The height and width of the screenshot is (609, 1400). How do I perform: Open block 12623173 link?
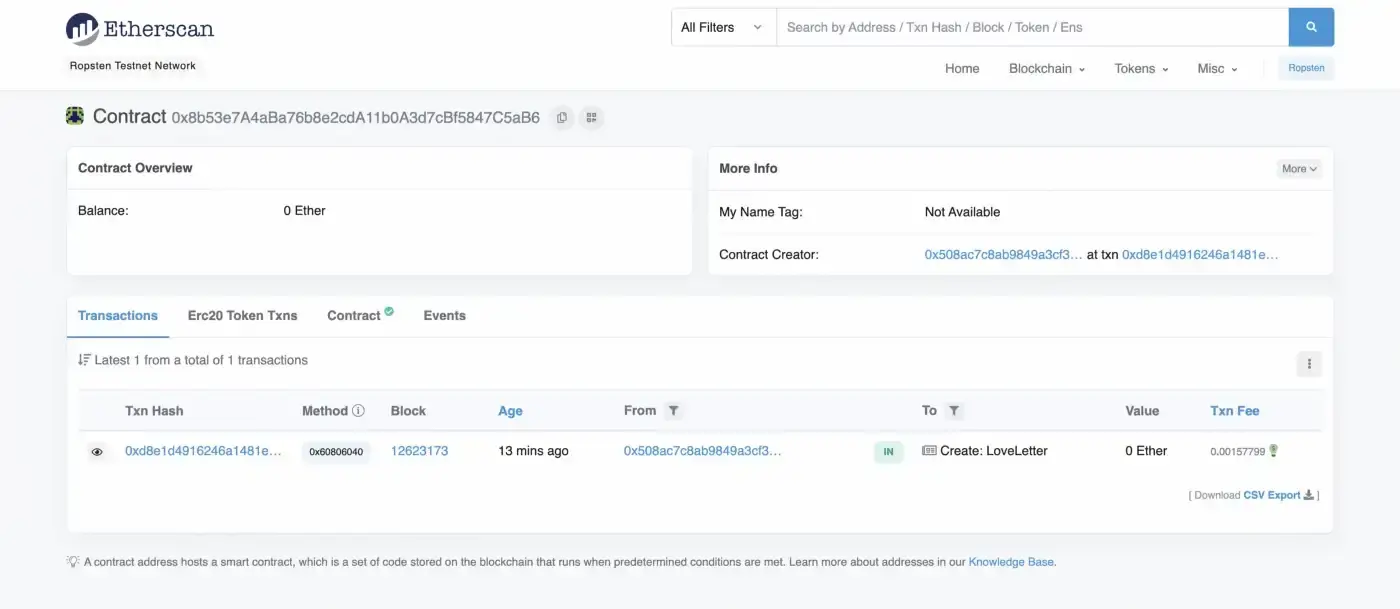coord(419,451)
